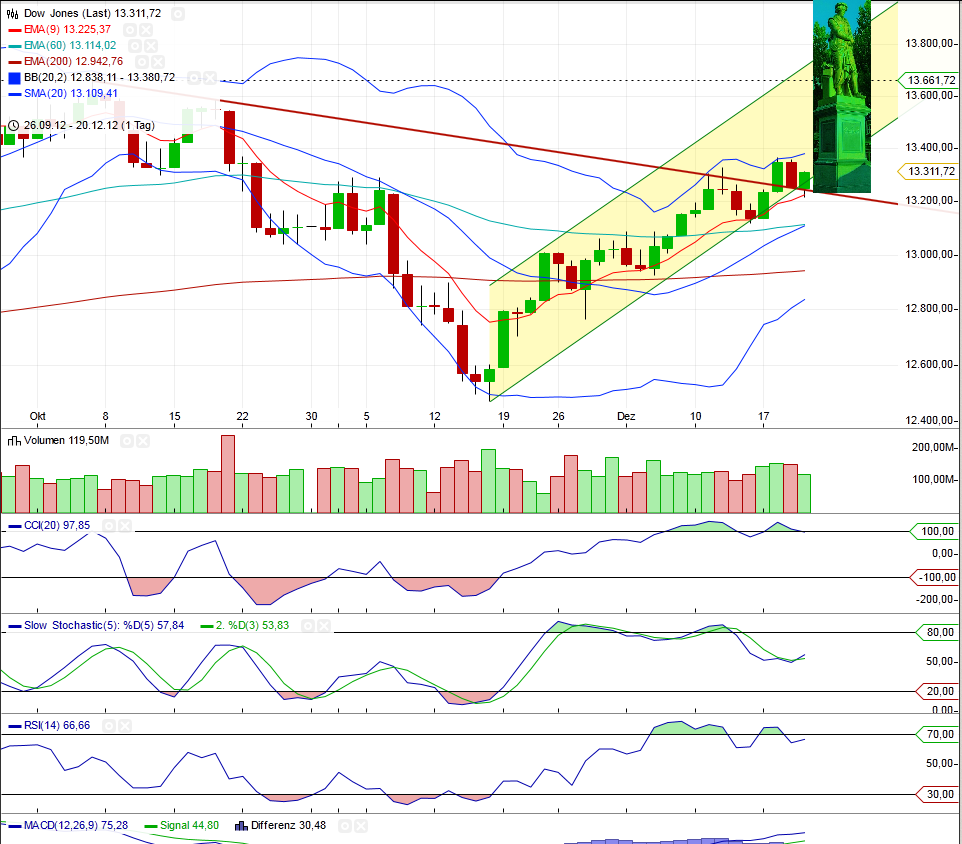Click the red EMA(9) legend line
The height and width of the screenshot is (844, 962).
click(15, 30)
